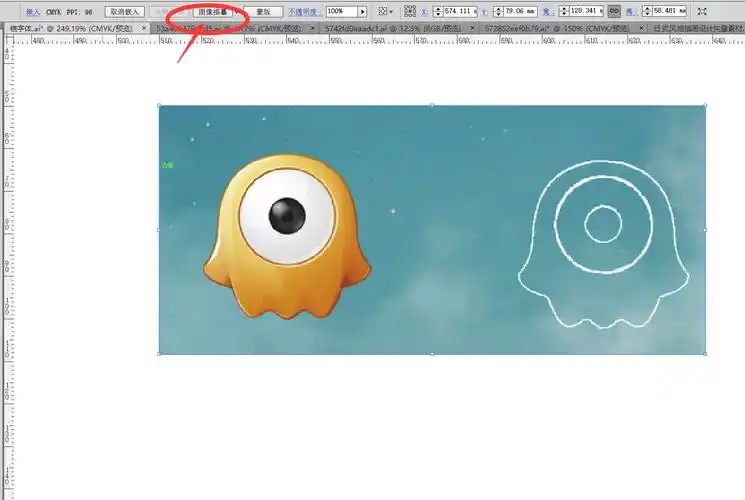745x500 pixels.
Task: Open the Image Trace presets dropdown arrow
Action: pyautogui.click(x=235, y=12)
